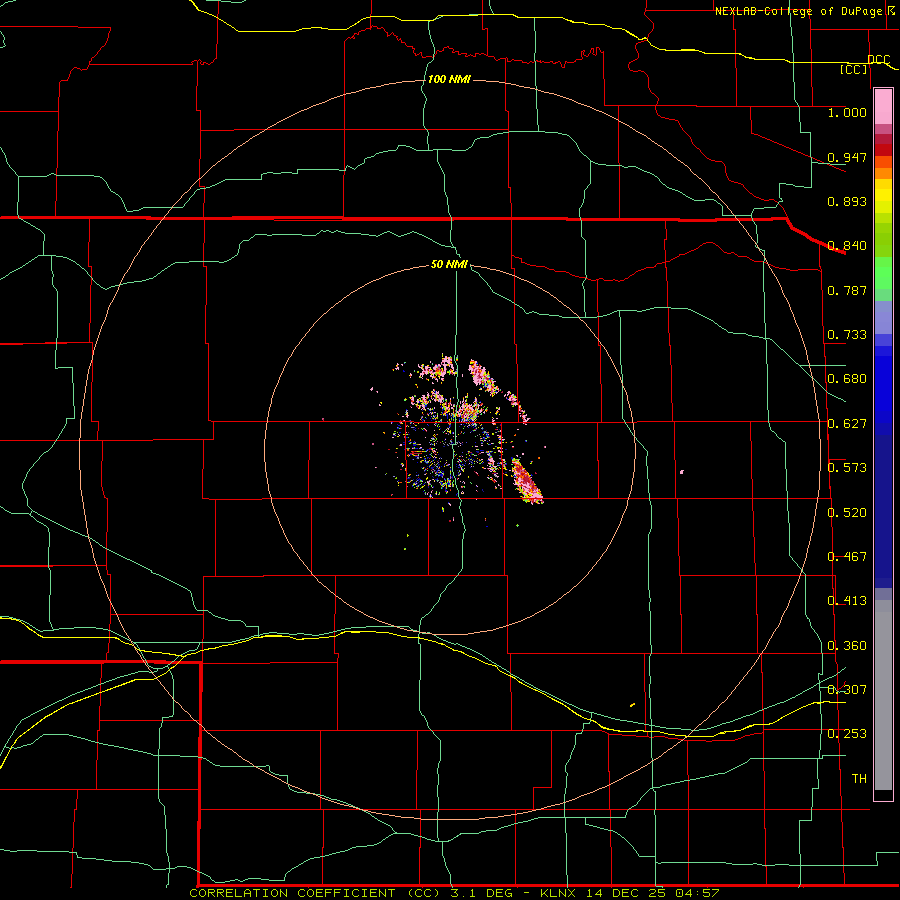Click the 1.000 scale value
Screen dimensions: 900x900
coord(847,112)
